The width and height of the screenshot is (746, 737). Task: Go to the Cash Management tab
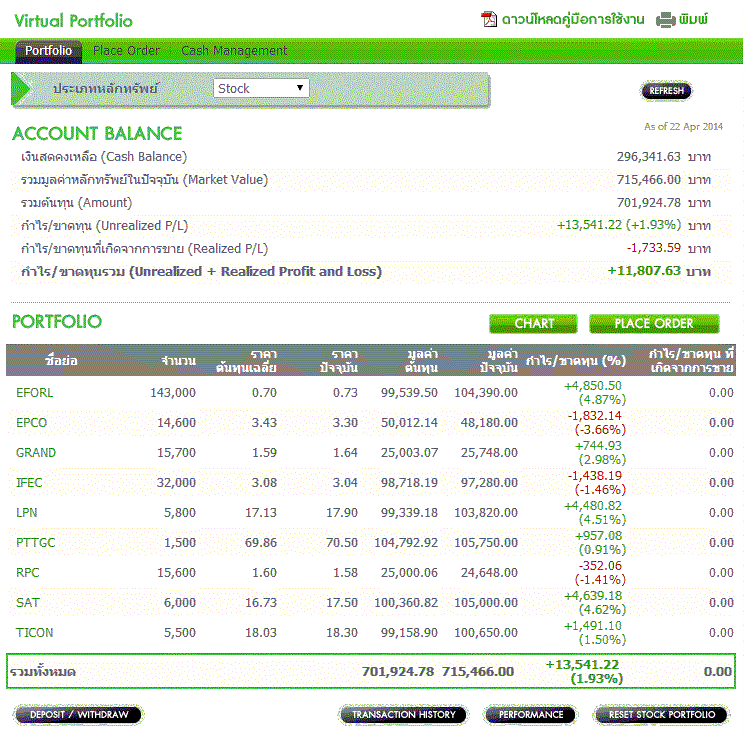coord(234,50)
